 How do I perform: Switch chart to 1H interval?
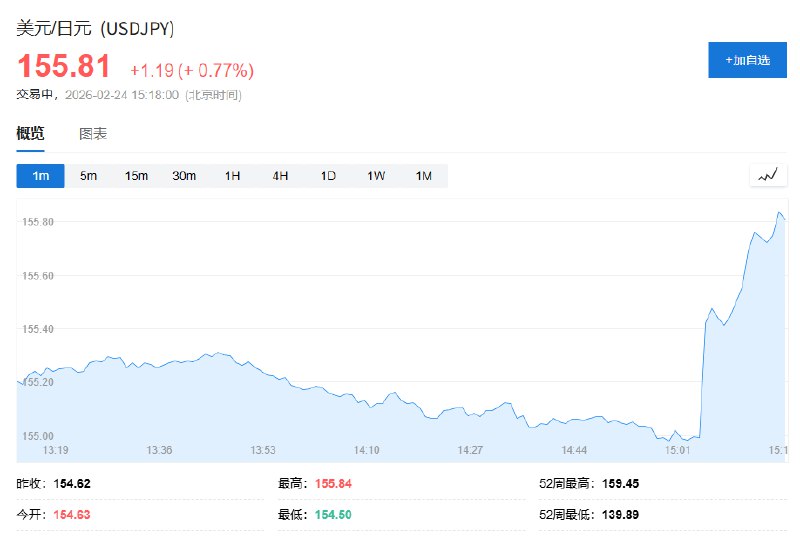[x=232, y=176]
